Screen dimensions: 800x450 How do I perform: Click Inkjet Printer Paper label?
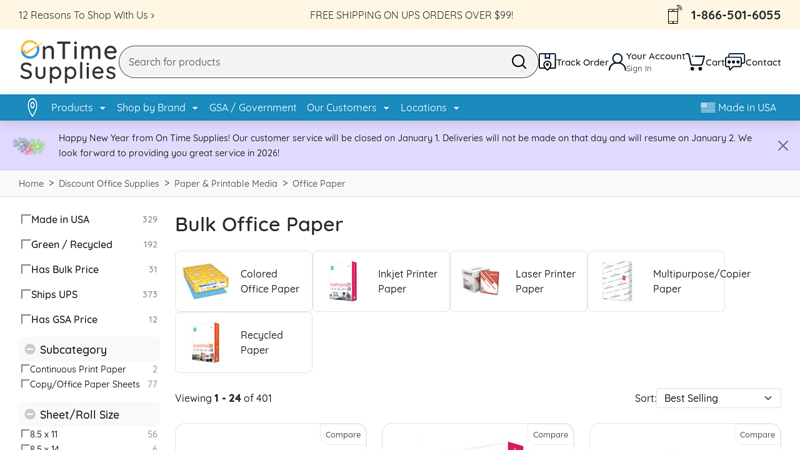click(x=408, y=281)
